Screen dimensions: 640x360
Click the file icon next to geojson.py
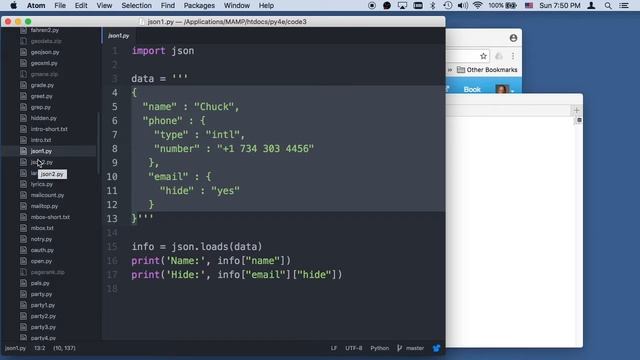23,52
